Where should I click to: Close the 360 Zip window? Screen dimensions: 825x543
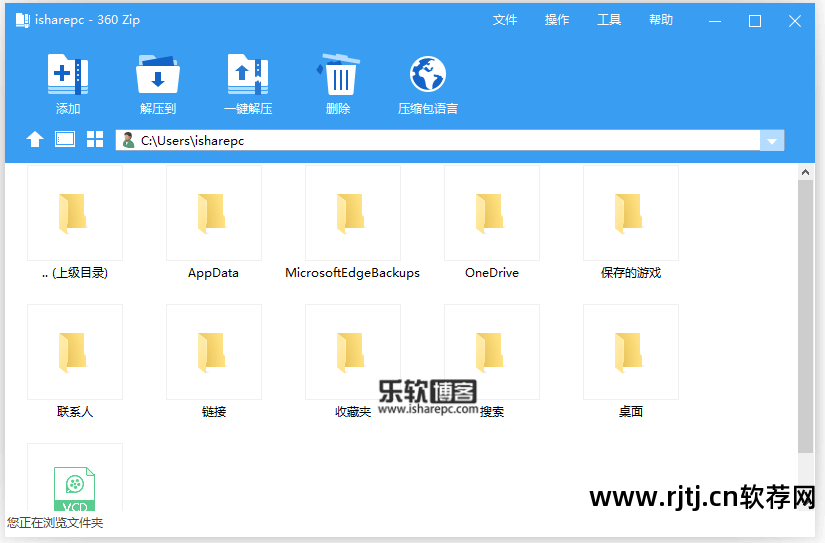coord(795,21)
